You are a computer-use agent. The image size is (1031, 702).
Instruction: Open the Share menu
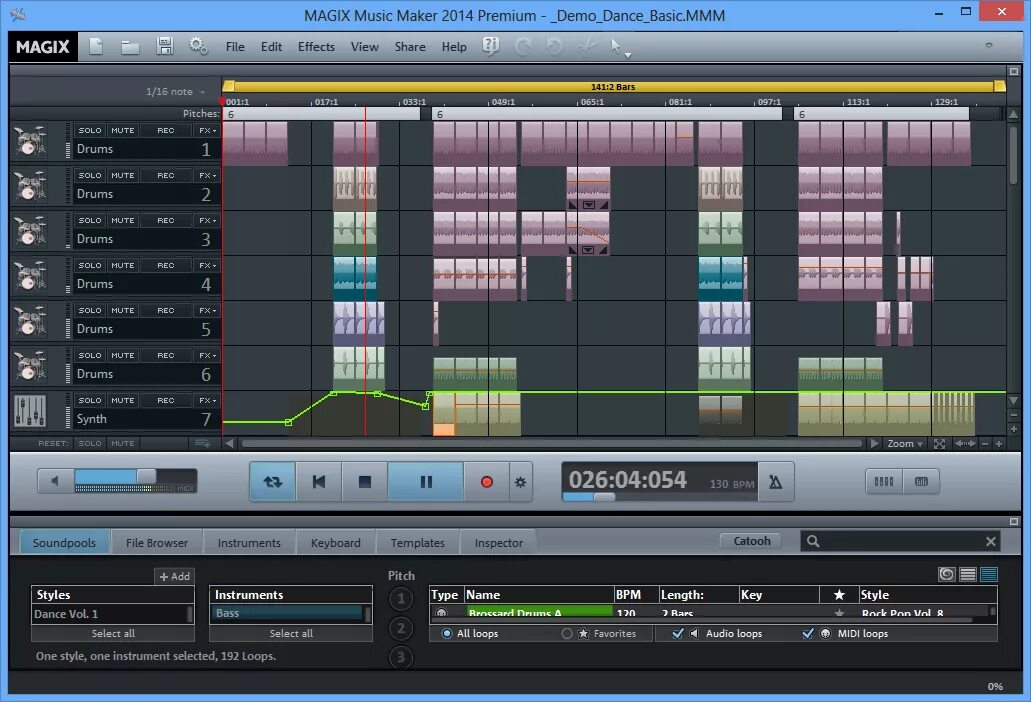[x=410, y=47]
